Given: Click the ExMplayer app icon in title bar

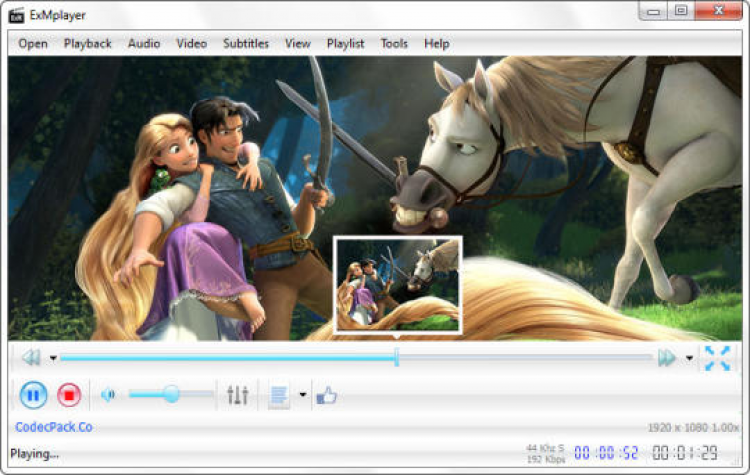Looking at the screenshot, I should (x=16, y=15).
